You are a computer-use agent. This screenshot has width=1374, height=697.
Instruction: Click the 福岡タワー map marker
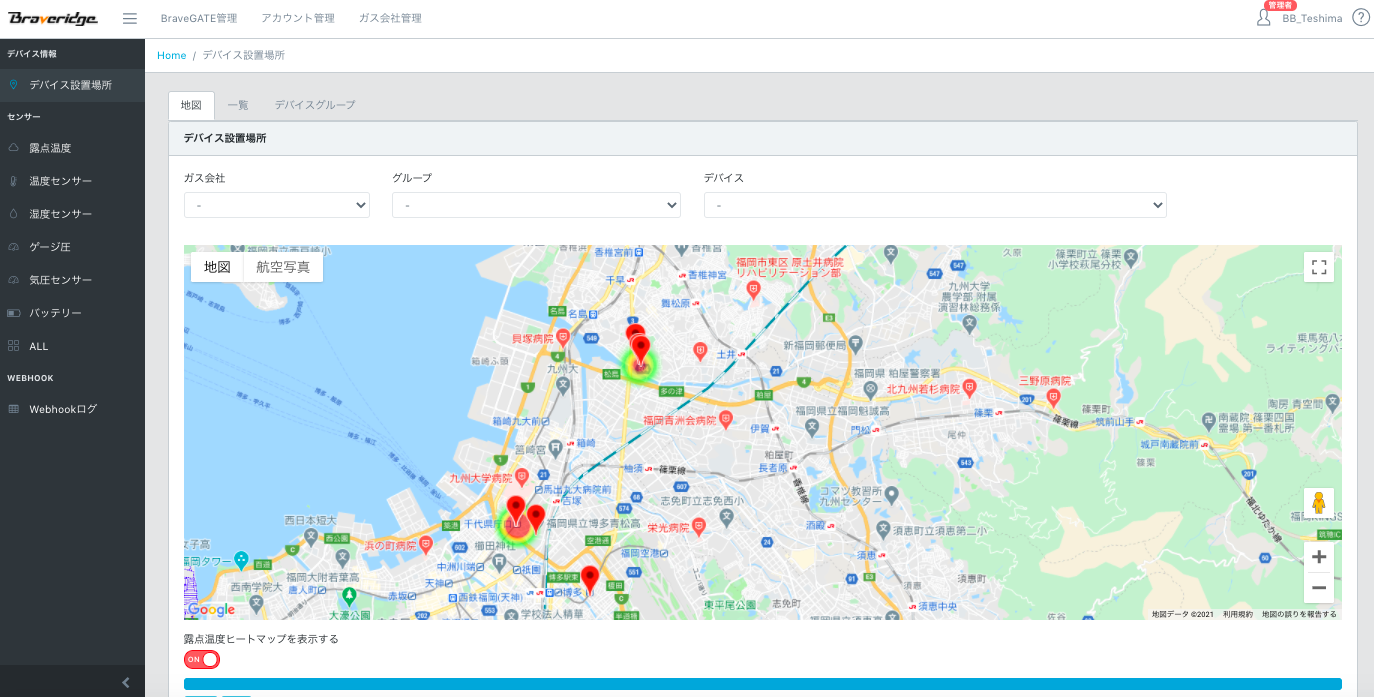coord(241,560)
